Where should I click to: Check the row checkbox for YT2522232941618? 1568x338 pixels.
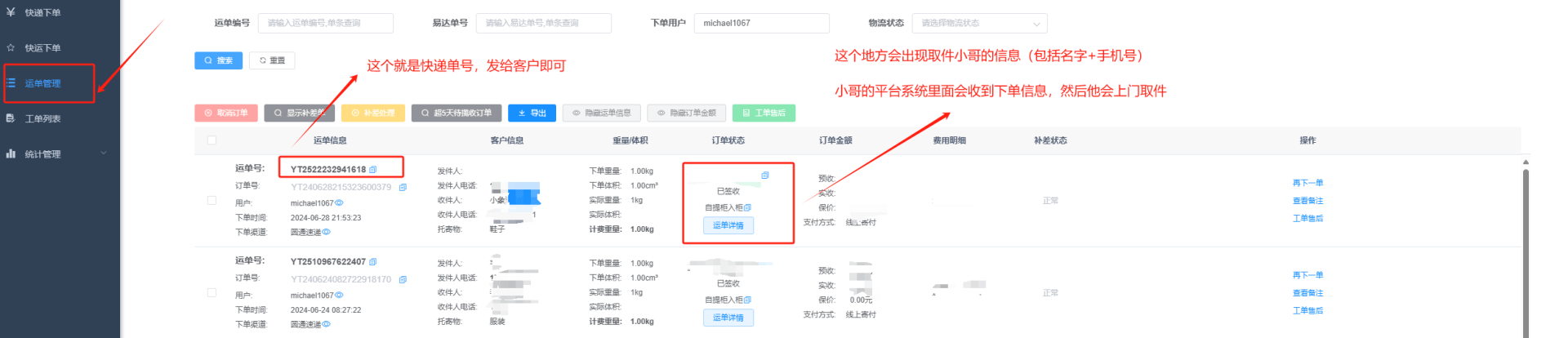point(212,201)
